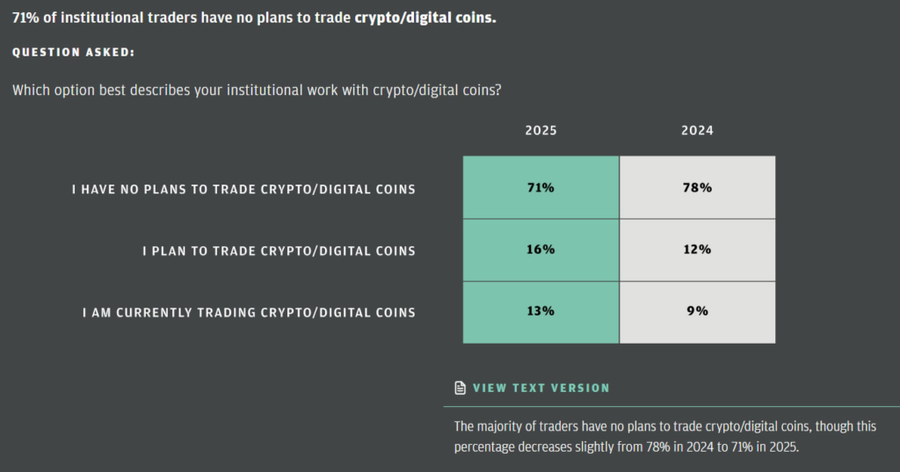
Task: Click the bold 'crypto/digital coins.' in headline
Action: click(425, 18)
